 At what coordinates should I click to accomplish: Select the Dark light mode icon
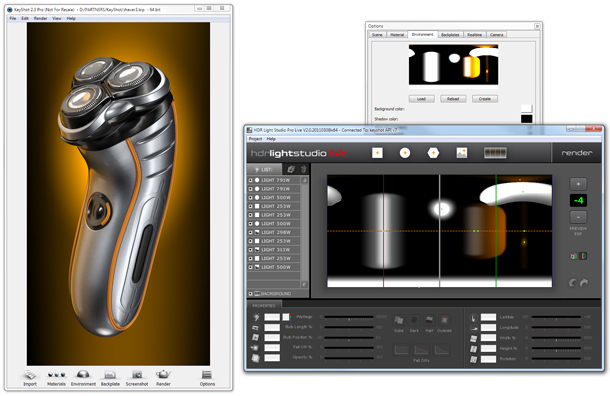[414, 321]
